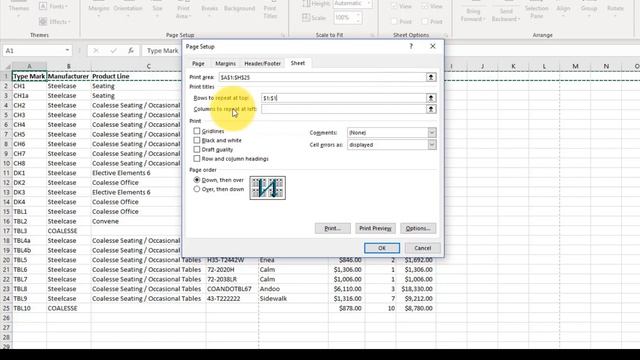Click the Select All corner triangle

(7, 67)
